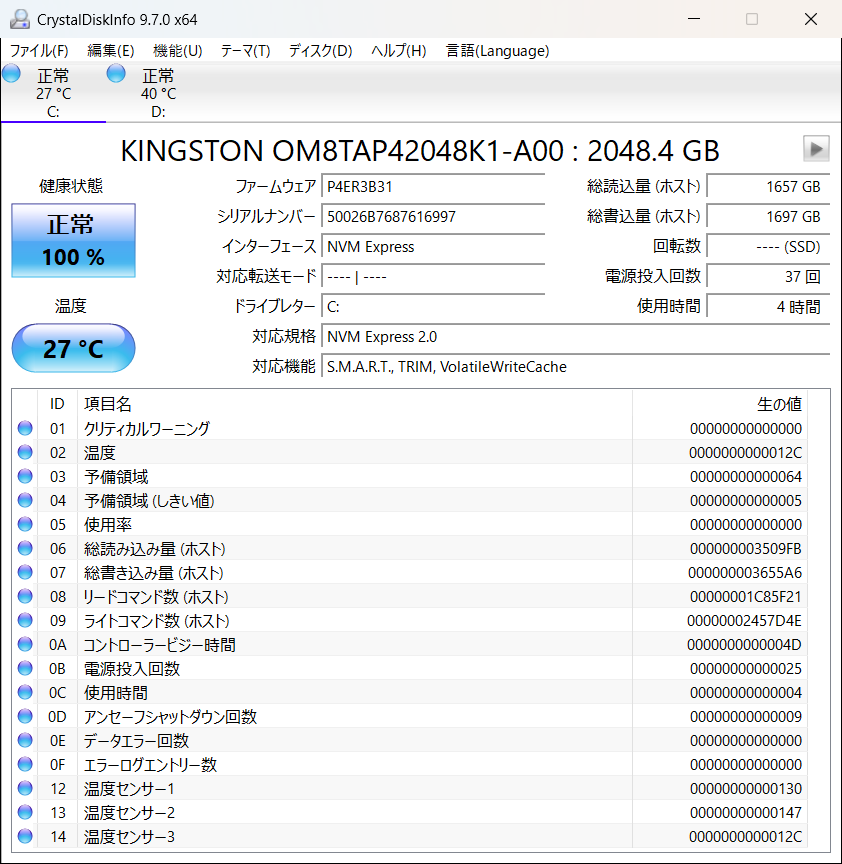
Task: Click status dot for ID 0D アンセーフシャットダウン回数
Action: 25,716
